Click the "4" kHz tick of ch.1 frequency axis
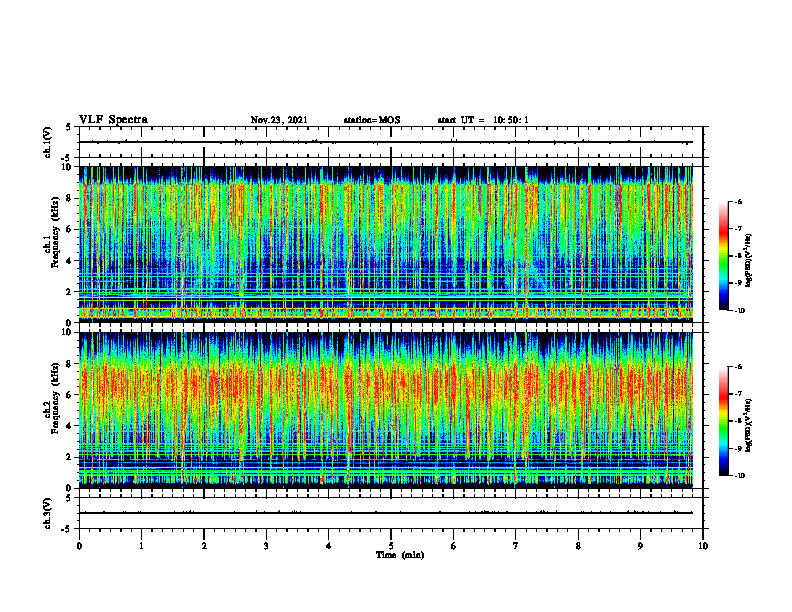 click(x=70, y=261)
